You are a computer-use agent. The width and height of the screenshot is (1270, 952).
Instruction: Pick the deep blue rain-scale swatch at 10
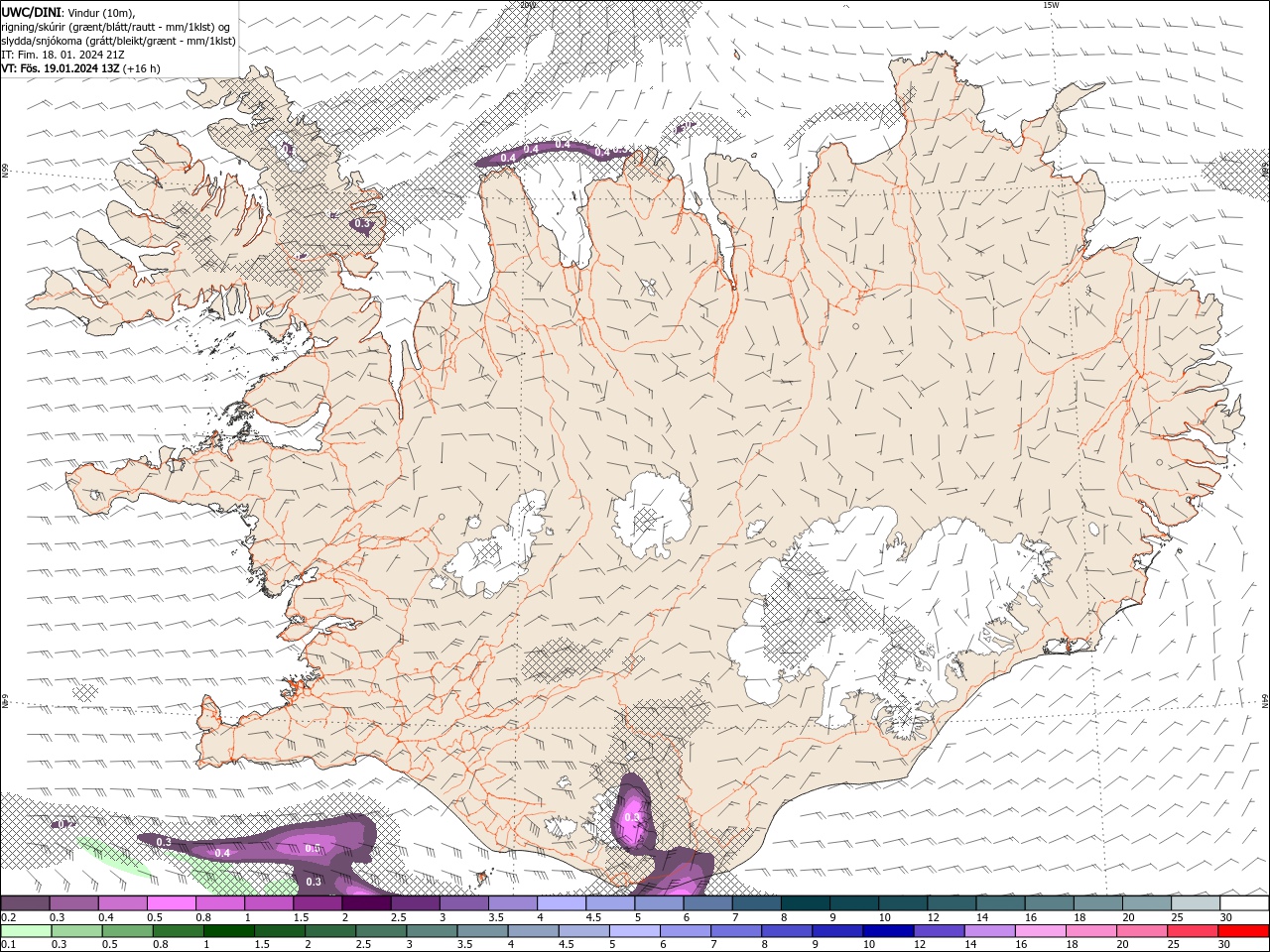[x=887, y=931]
